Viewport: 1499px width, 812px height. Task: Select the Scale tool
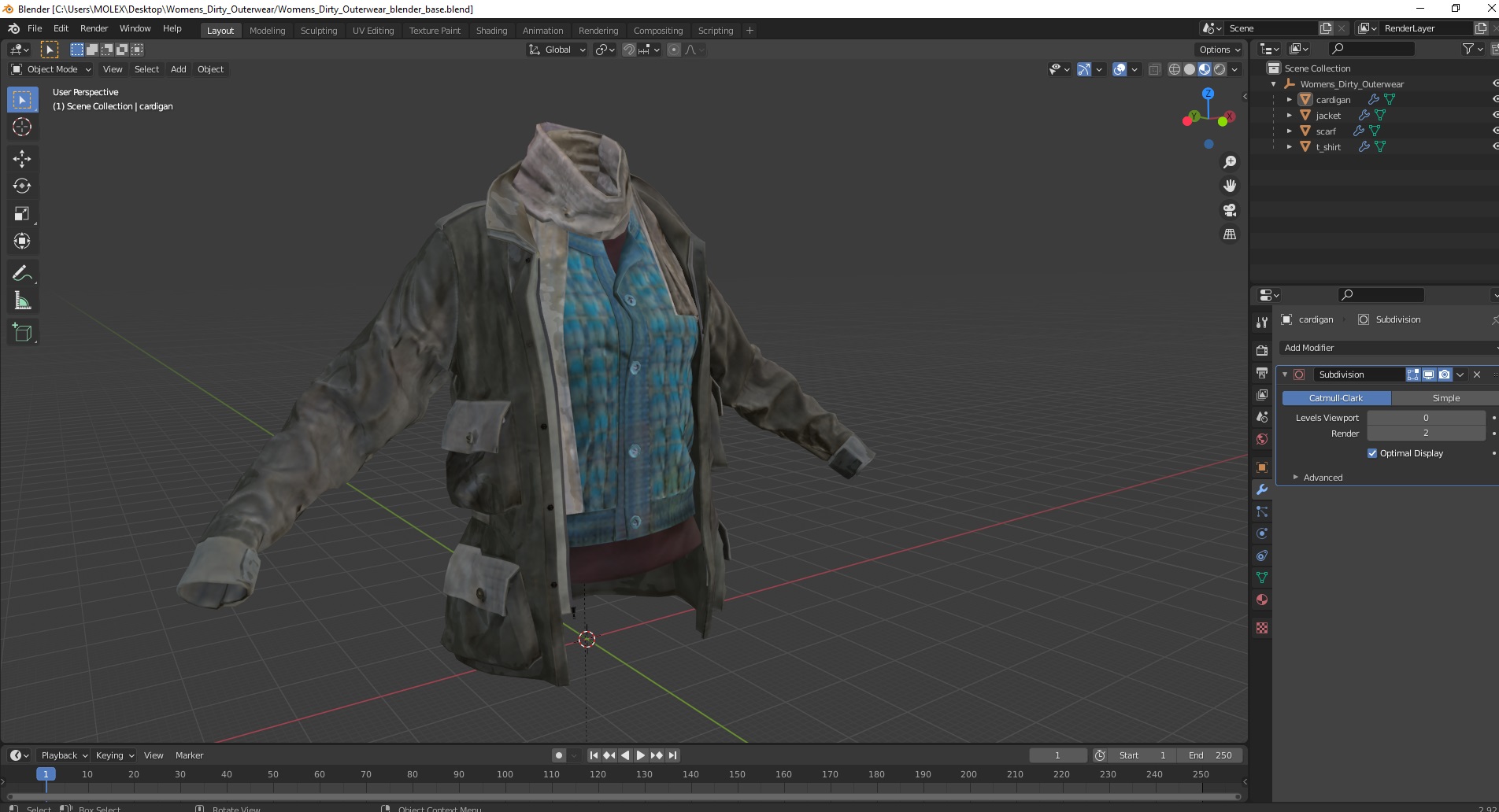coord(22,214)
